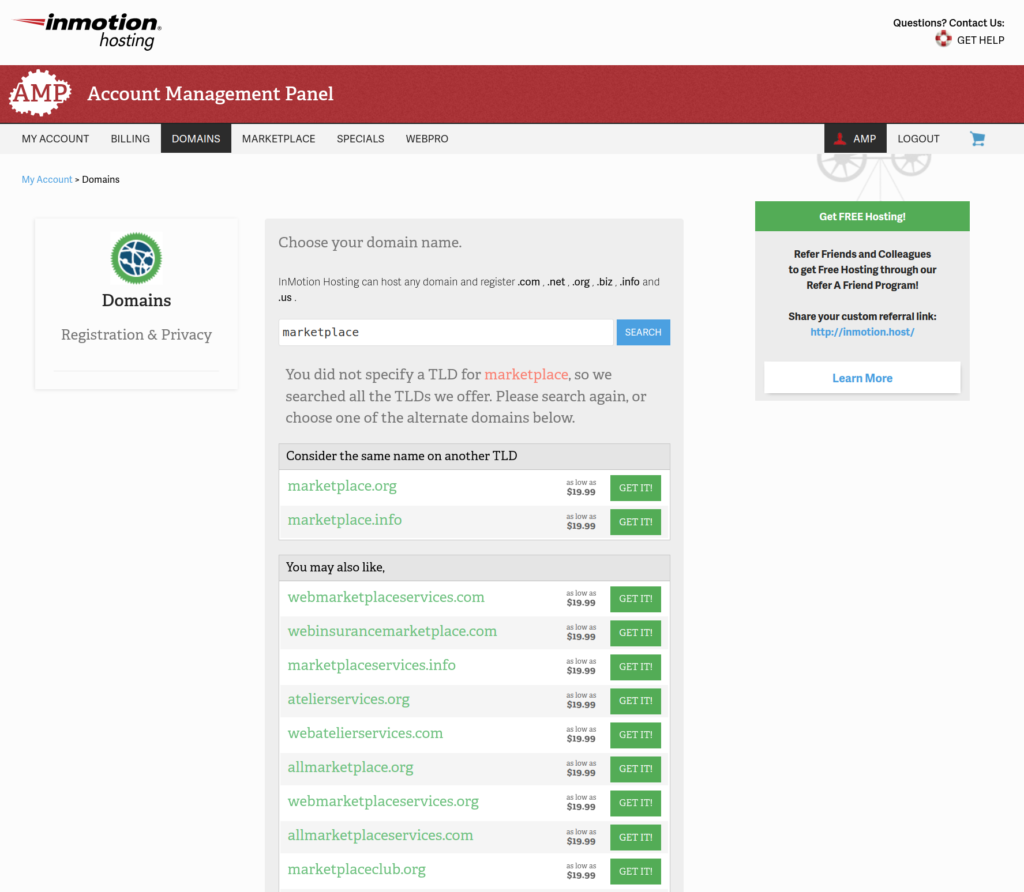Get marketplace.info domain

point(635,522)
